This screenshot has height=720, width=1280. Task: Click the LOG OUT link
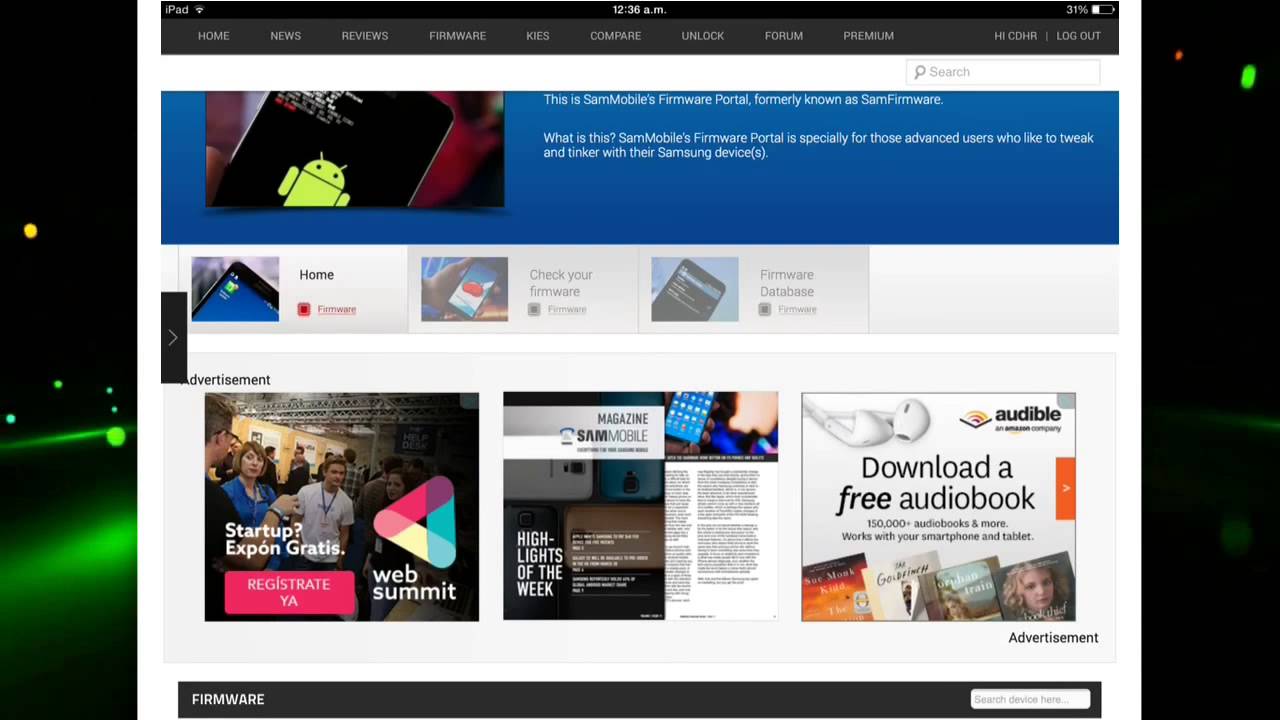[x=1078, y=36]
